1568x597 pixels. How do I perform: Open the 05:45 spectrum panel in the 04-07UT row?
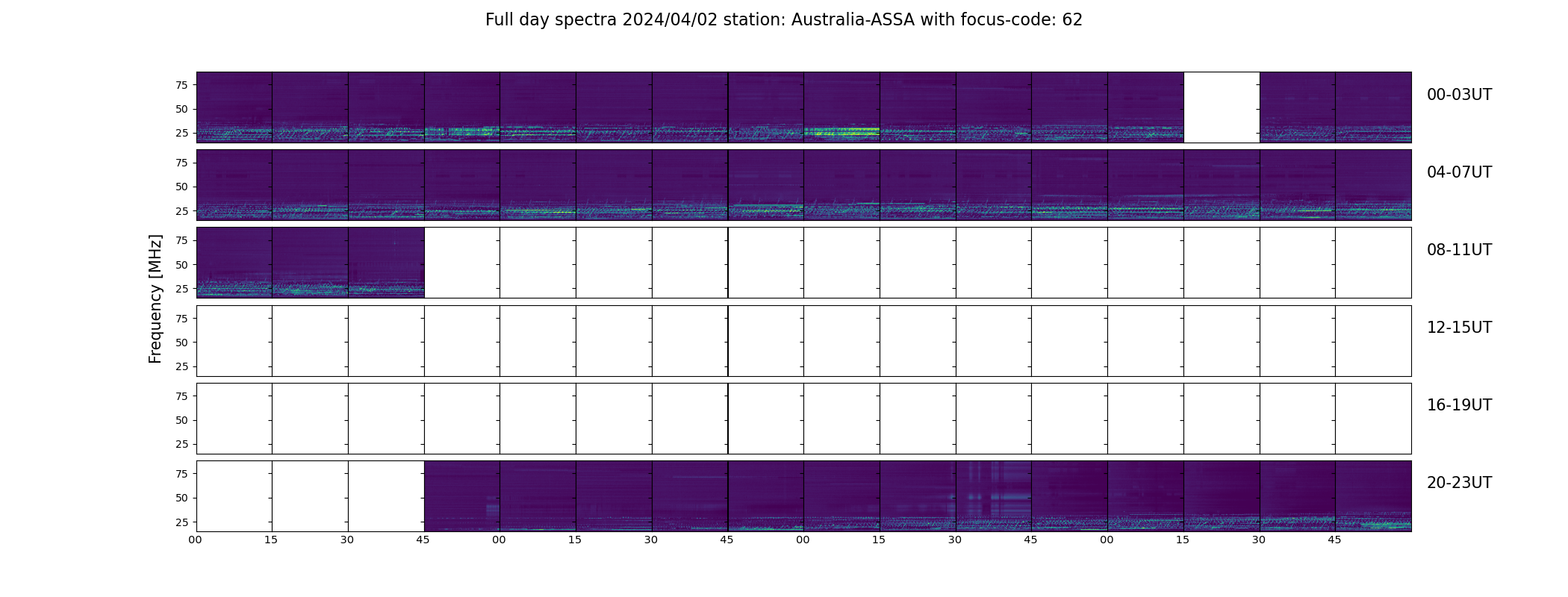pos(766,185)
